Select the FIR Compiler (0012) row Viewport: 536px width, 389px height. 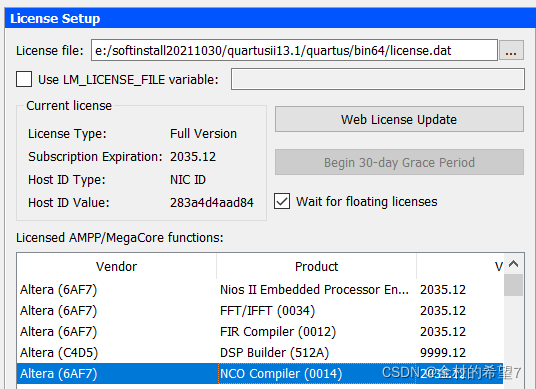(x=260, y=332)
